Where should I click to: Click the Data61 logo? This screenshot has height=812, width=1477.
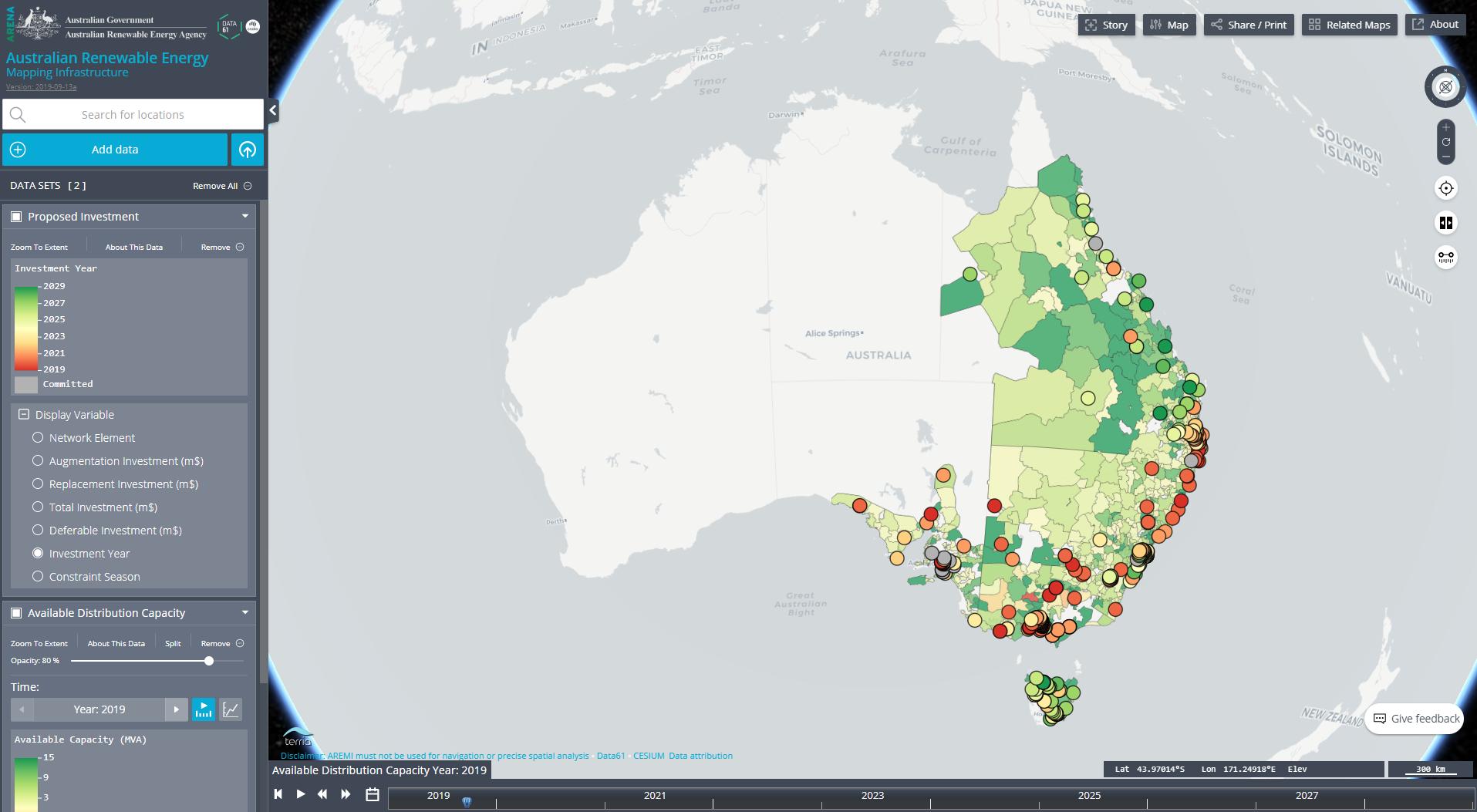(x=229, y=26)
